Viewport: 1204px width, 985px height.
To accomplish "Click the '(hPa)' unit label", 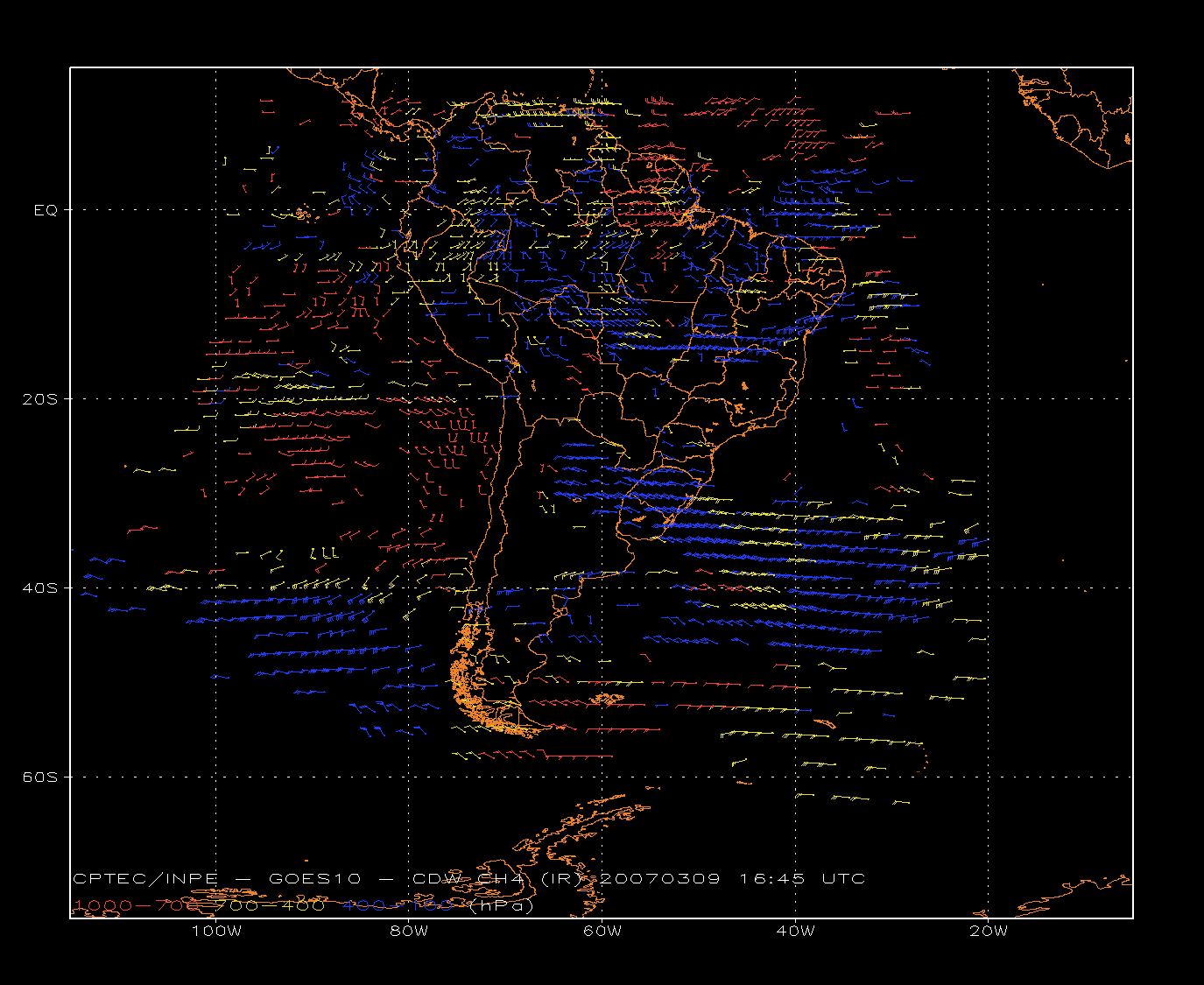I will point(501,905).
